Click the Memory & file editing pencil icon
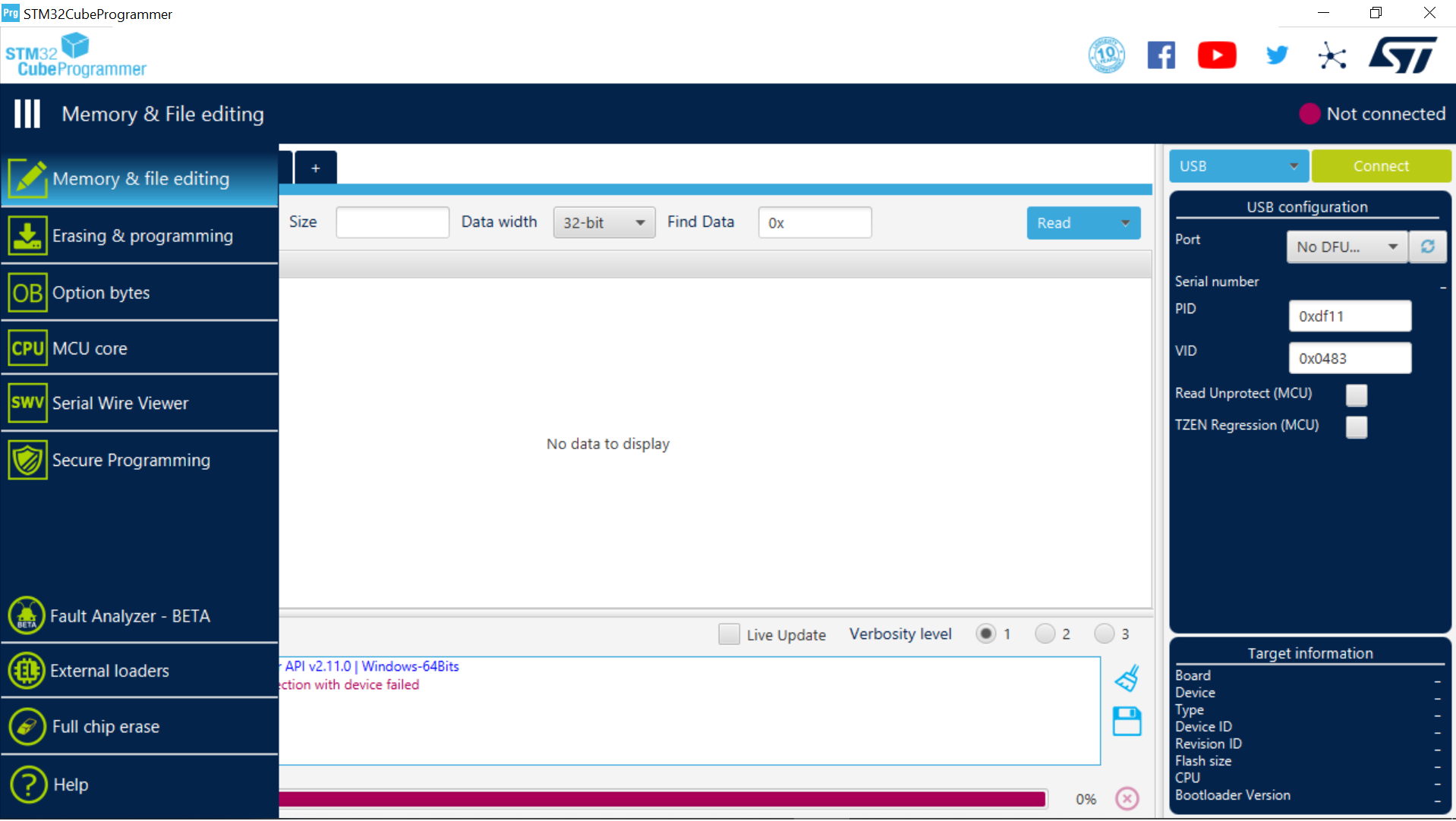 pyautogui.click(x=28, y=178)
